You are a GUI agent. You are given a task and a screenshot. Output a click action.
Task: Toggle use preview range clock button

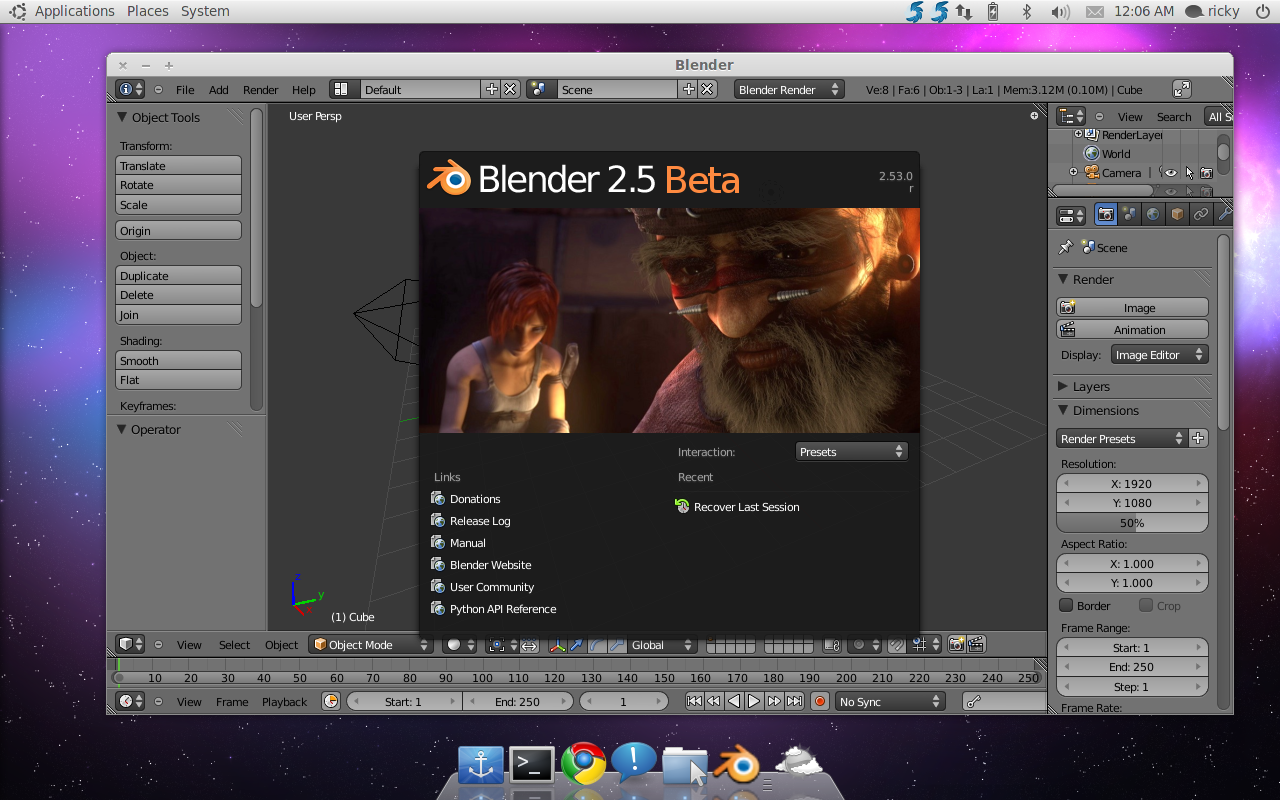click(x=331, y=701)
